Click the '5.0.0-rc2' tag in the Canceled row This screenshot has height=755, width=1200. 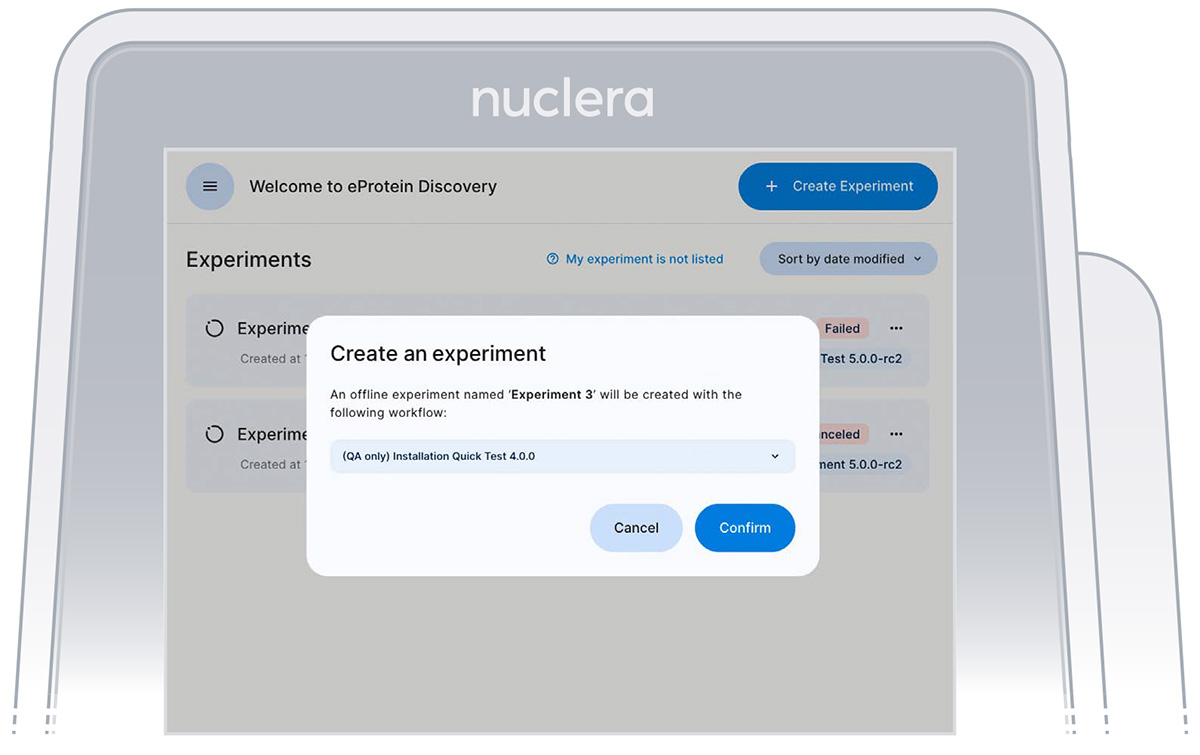[862, 464]
